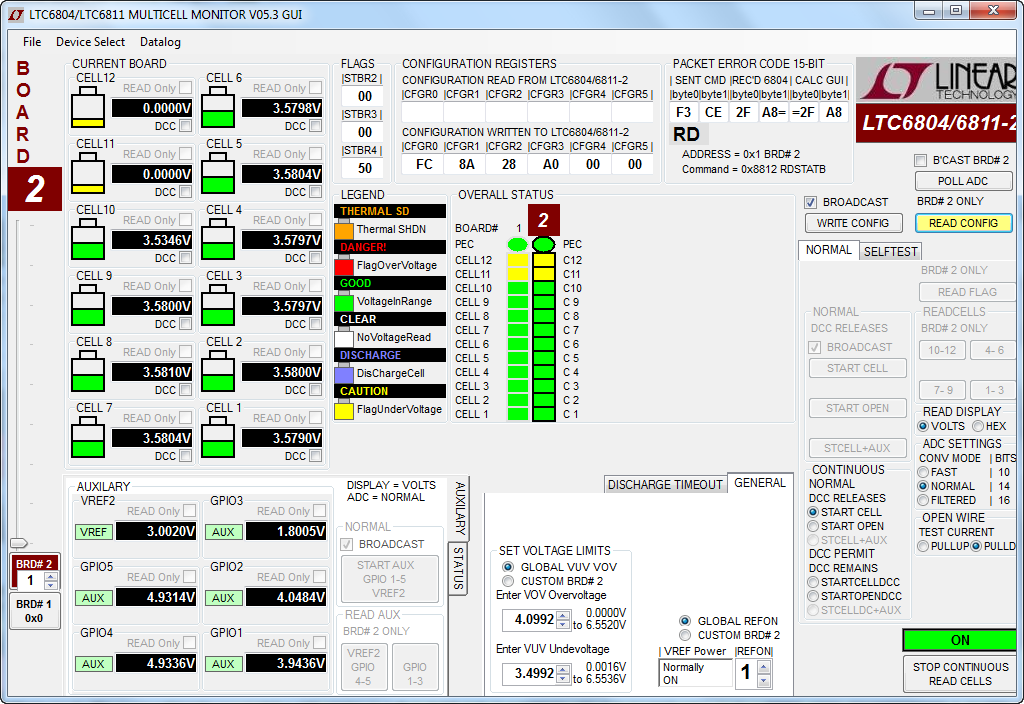Select START OPEN continuous option
This screenshot has width=1024, height=704.
[x=813, y=526]
